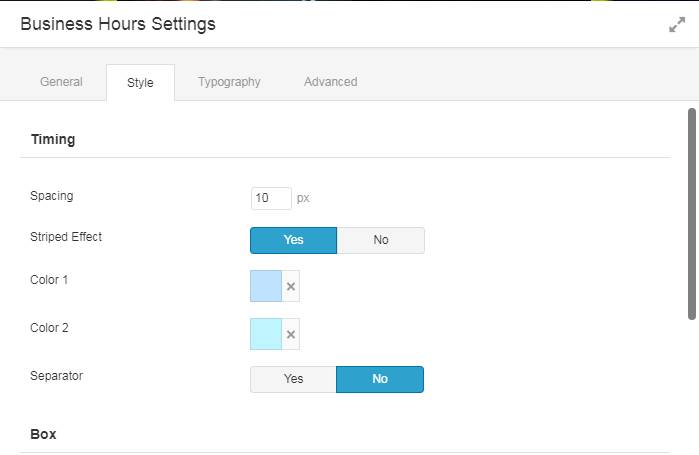699x455 pixels.
Task: Focus the Spacing value input field
Action: [271, 198]
